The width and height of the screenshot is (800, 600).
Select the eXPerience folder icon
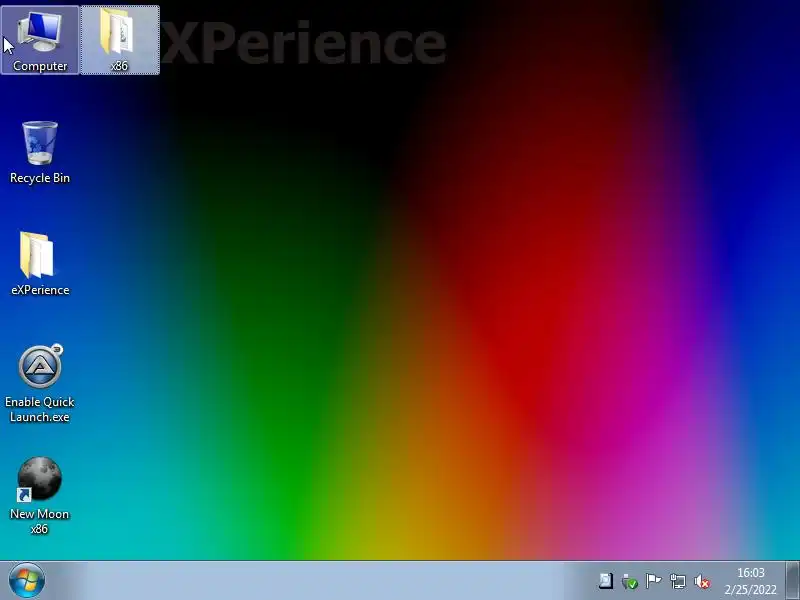pos(40,264)
